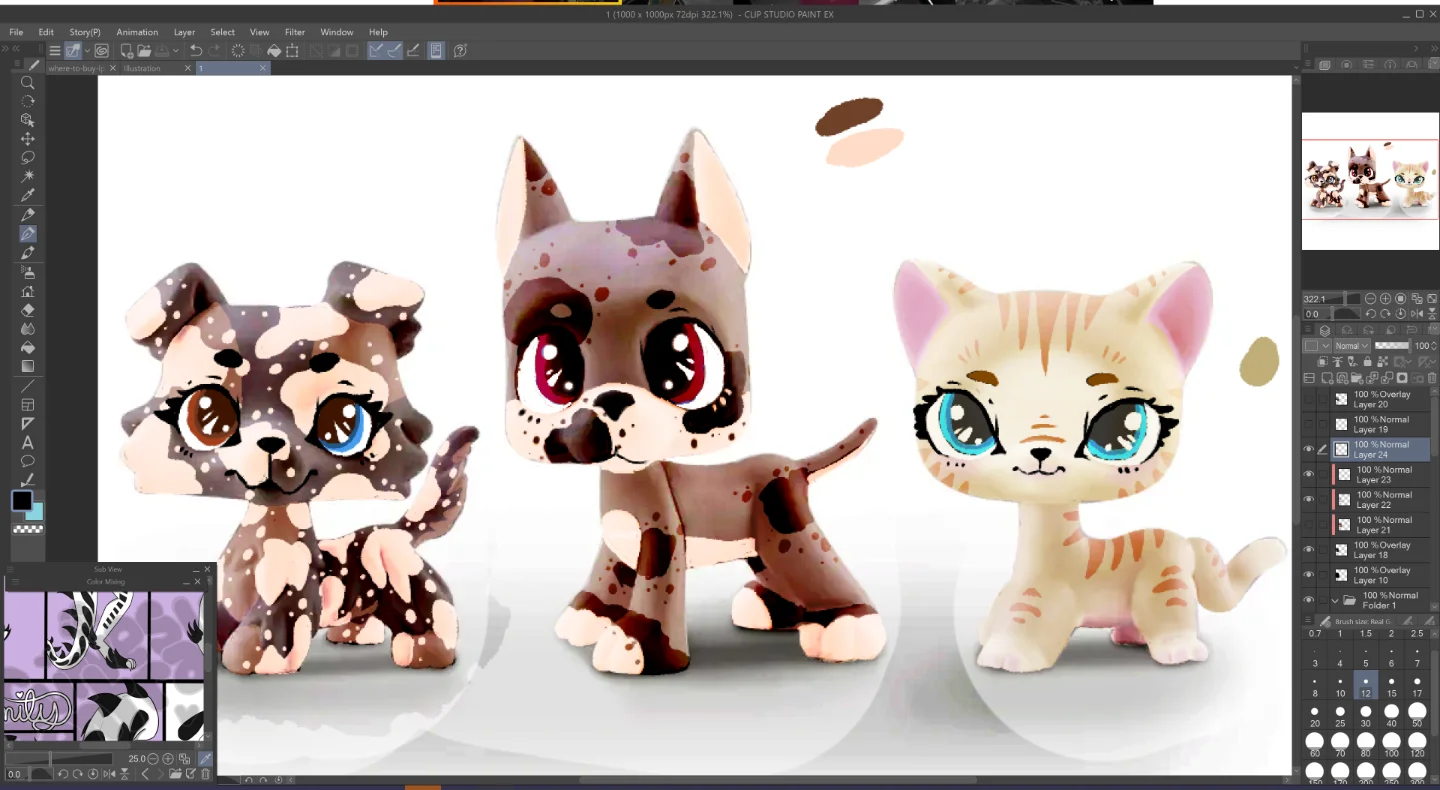Hide Layer 22 using its eye icon
Screen dimensions: 1440x790
pyautogui.click(x=1308, y=500)
